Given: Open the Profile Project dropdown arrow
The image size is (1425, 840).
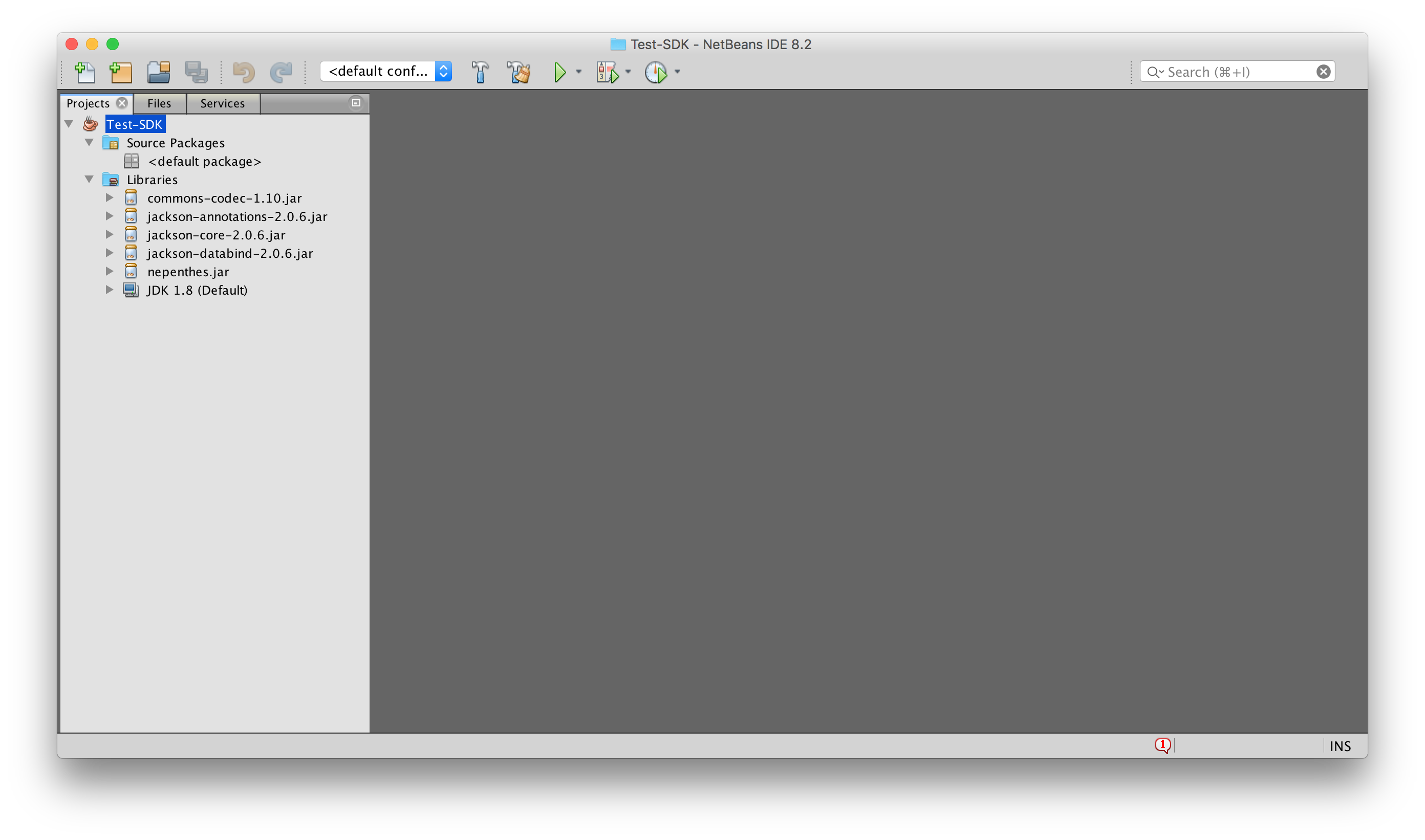Looking at the screenshot, I should point(677,72).
